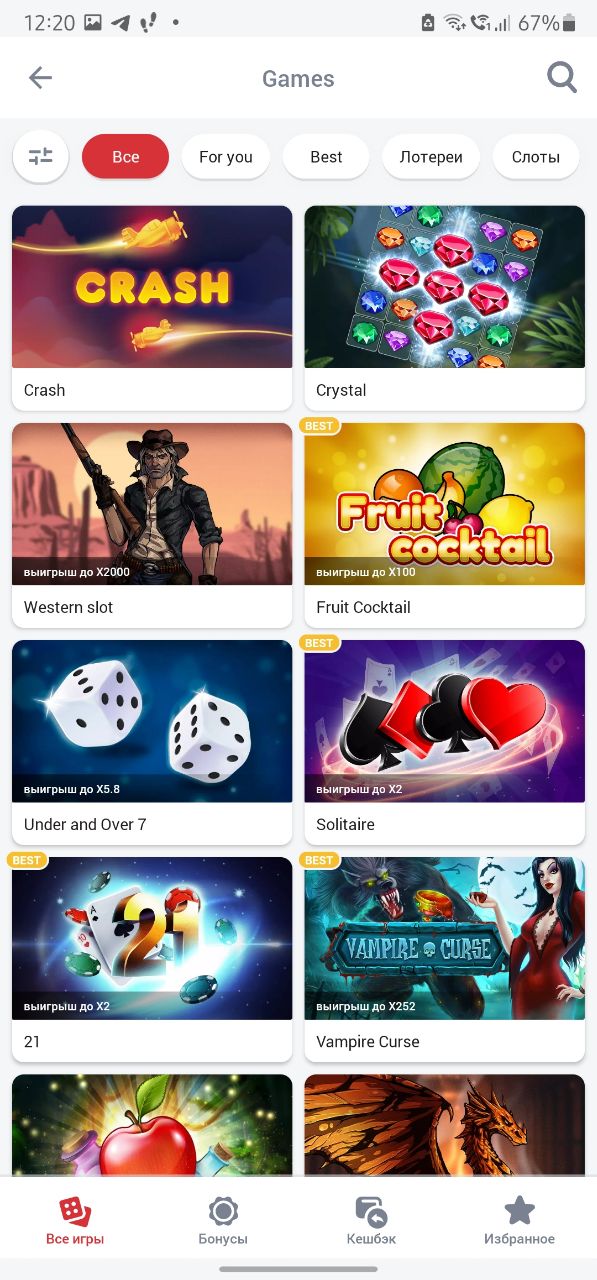Open the Crystal game thumbnail
Image resolution: width=597 pixels, height=1280 pixels.
444,287
